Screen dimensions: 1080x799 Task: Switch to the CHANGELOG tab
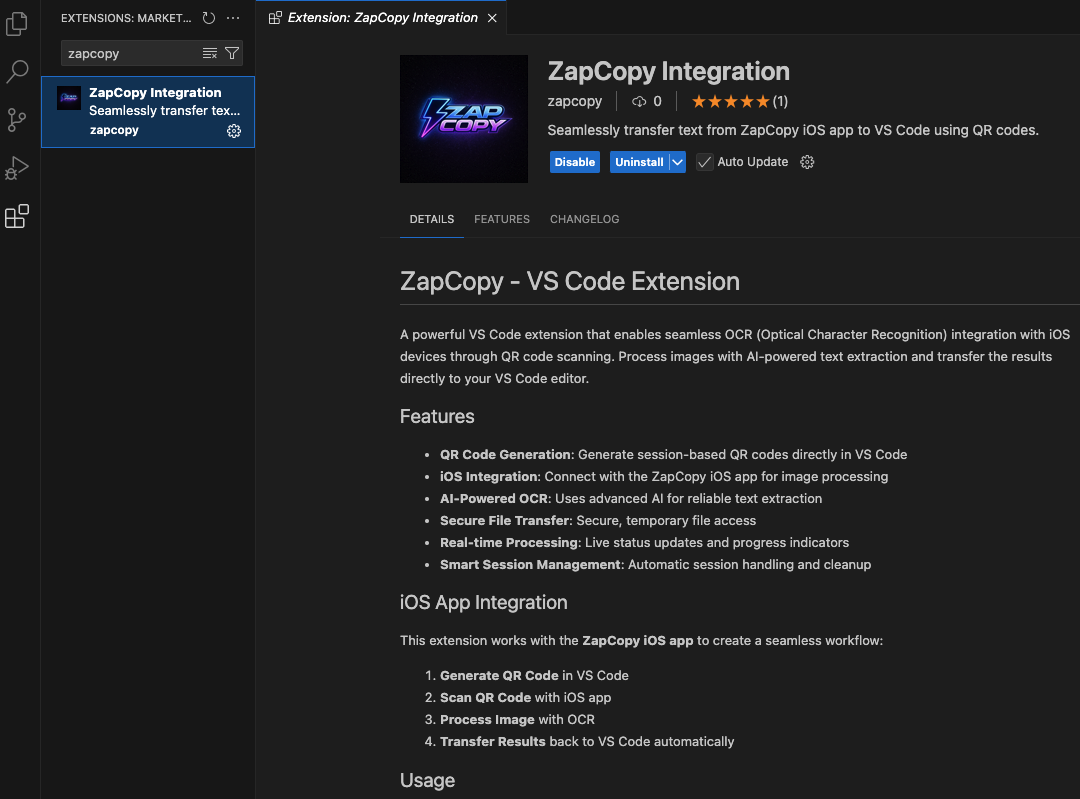tap(585, 219)
